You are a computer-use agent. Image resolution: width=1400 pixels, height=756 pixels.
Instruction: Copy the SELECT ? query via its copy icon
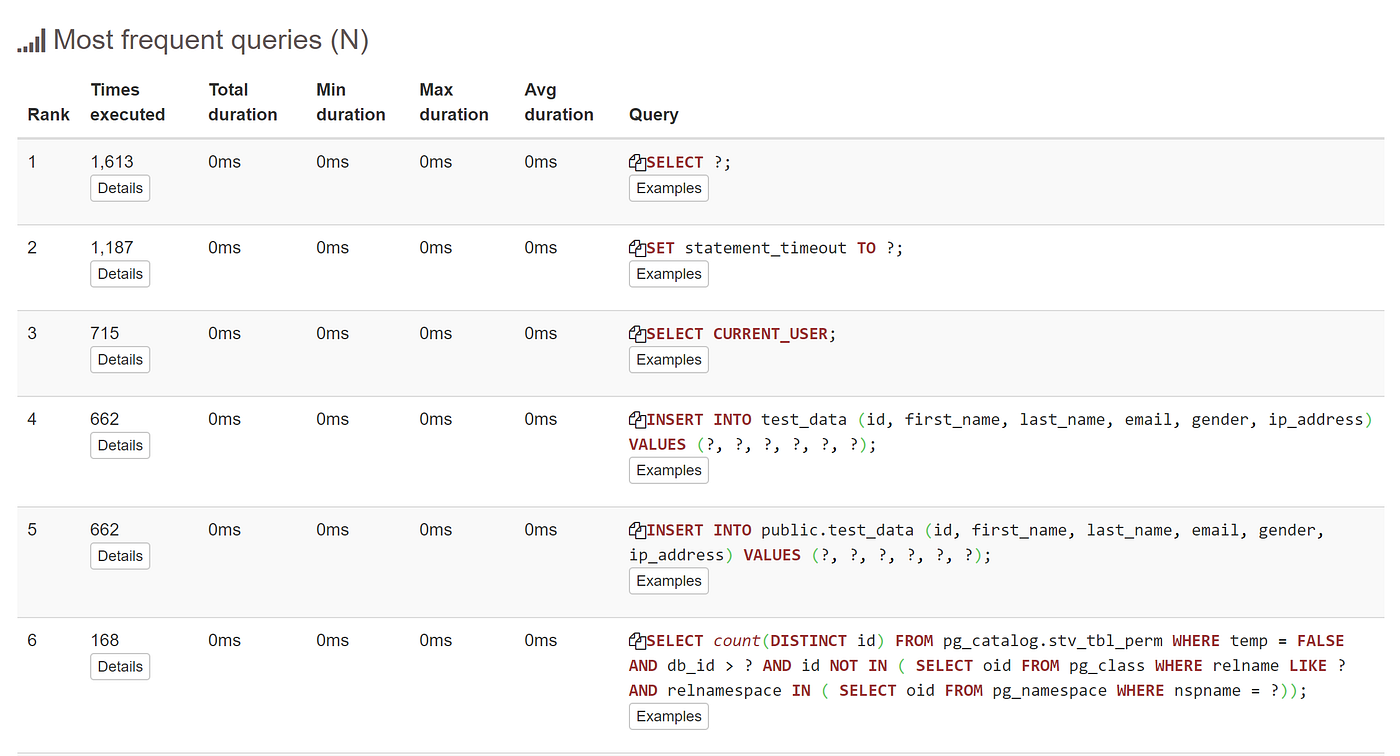click(x=637, y=162)
